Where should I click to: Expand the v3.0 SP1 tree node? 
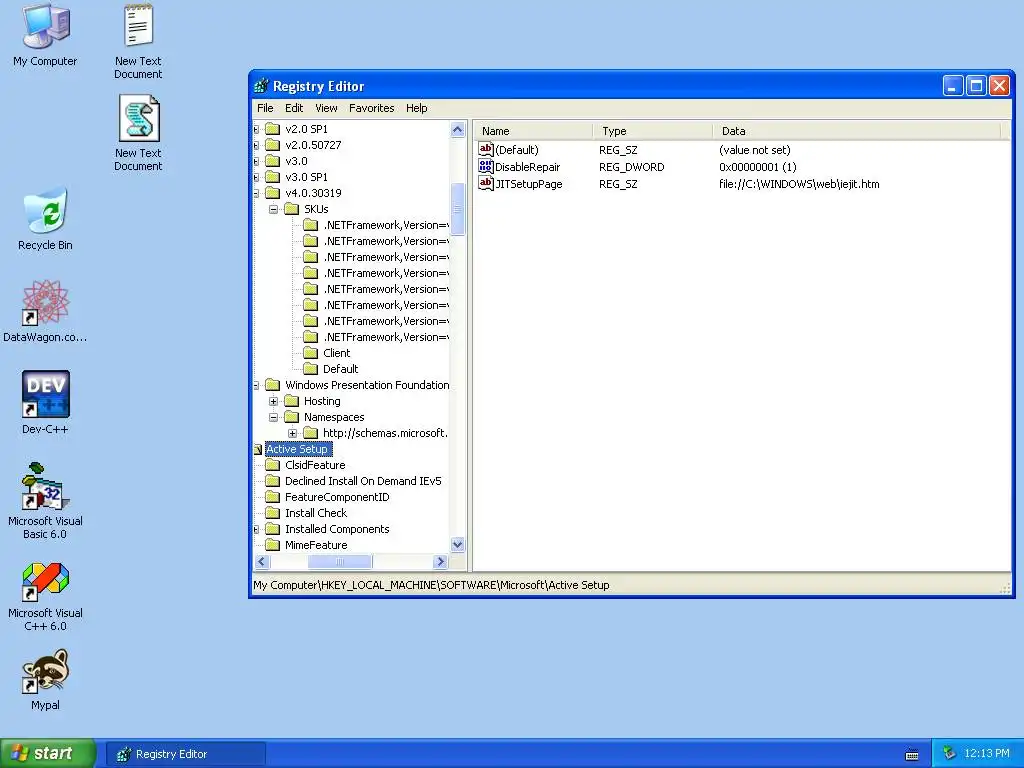256,177
